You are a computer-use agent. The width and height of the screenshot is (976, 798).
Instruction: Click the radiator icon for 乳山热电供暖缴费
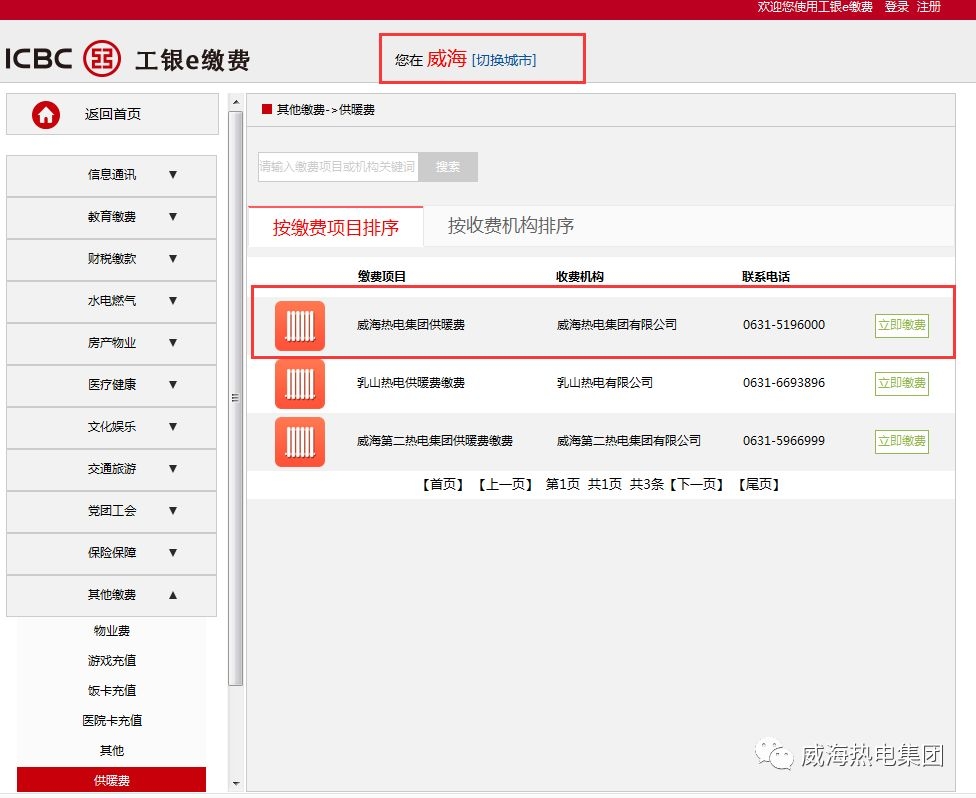pyautogui.click(x=301, y=384)
